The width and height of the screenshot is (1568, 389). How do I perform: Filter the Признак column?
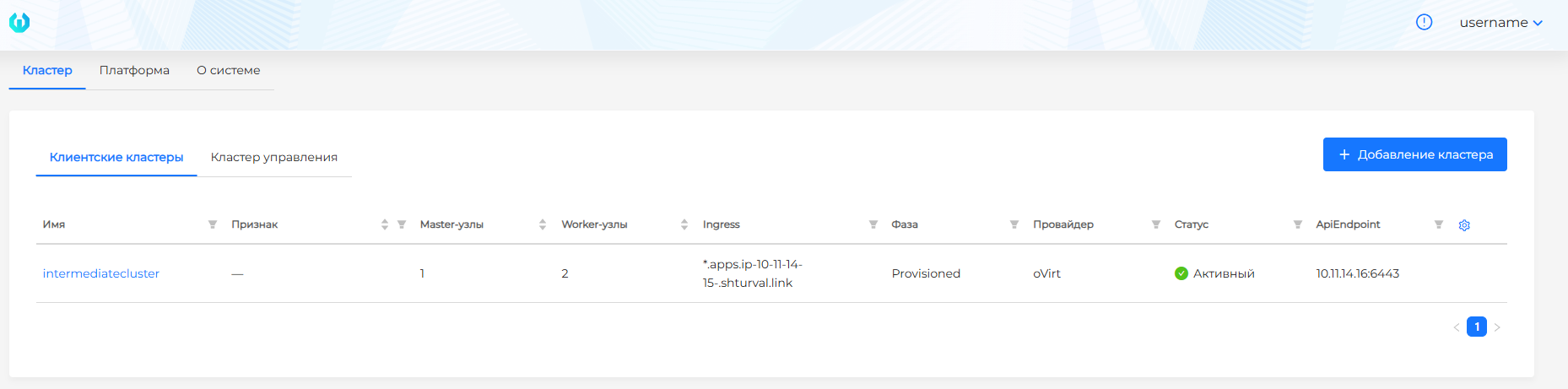(402, 224)
